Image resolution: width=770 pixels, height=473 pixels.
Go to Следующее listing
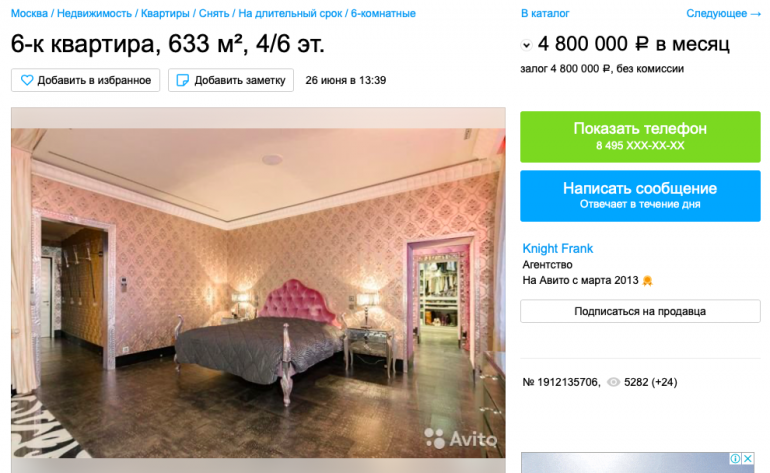click(723, 14)
